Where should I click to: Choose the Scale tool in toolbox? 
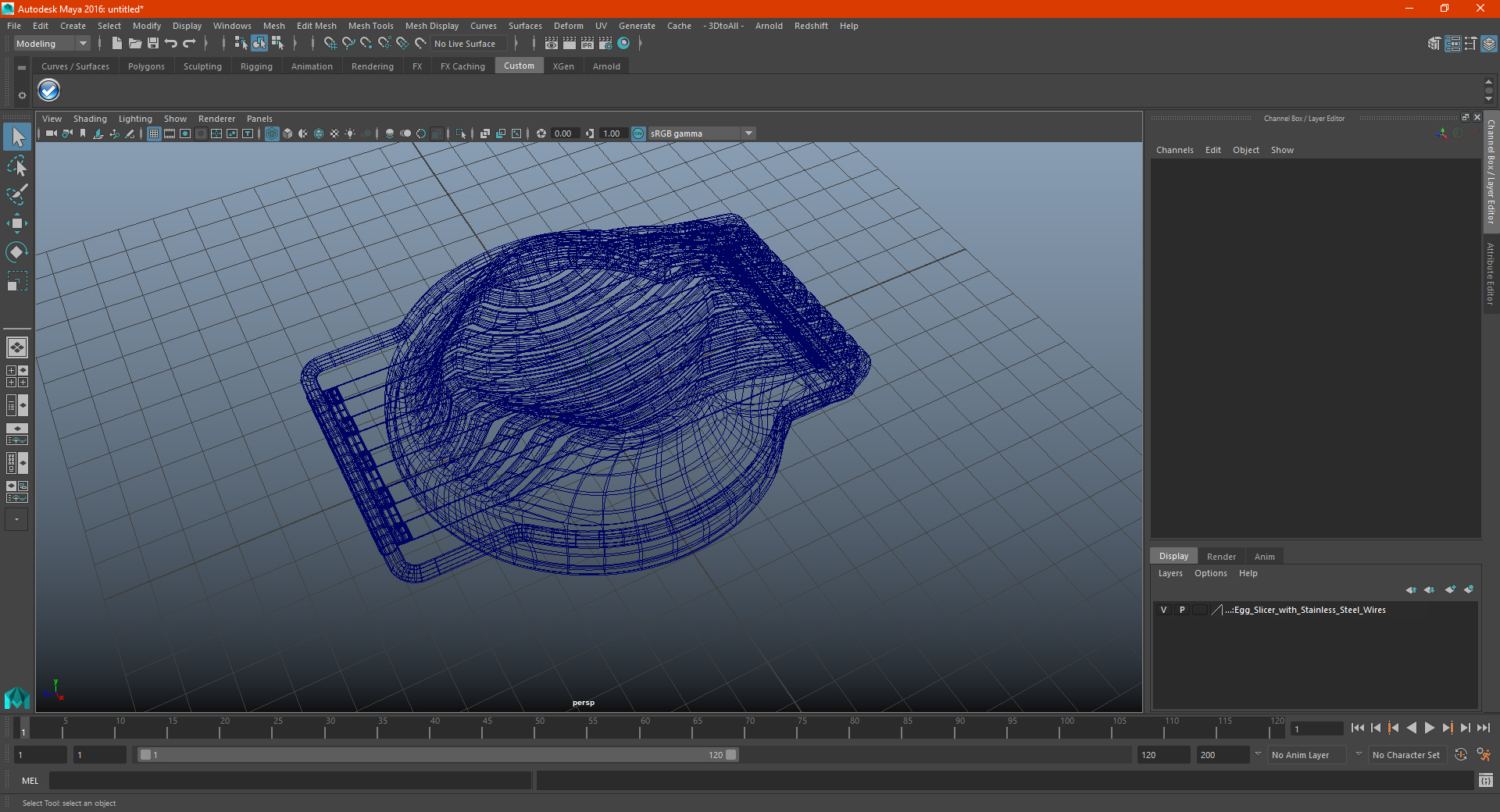(x=17, y=281)
